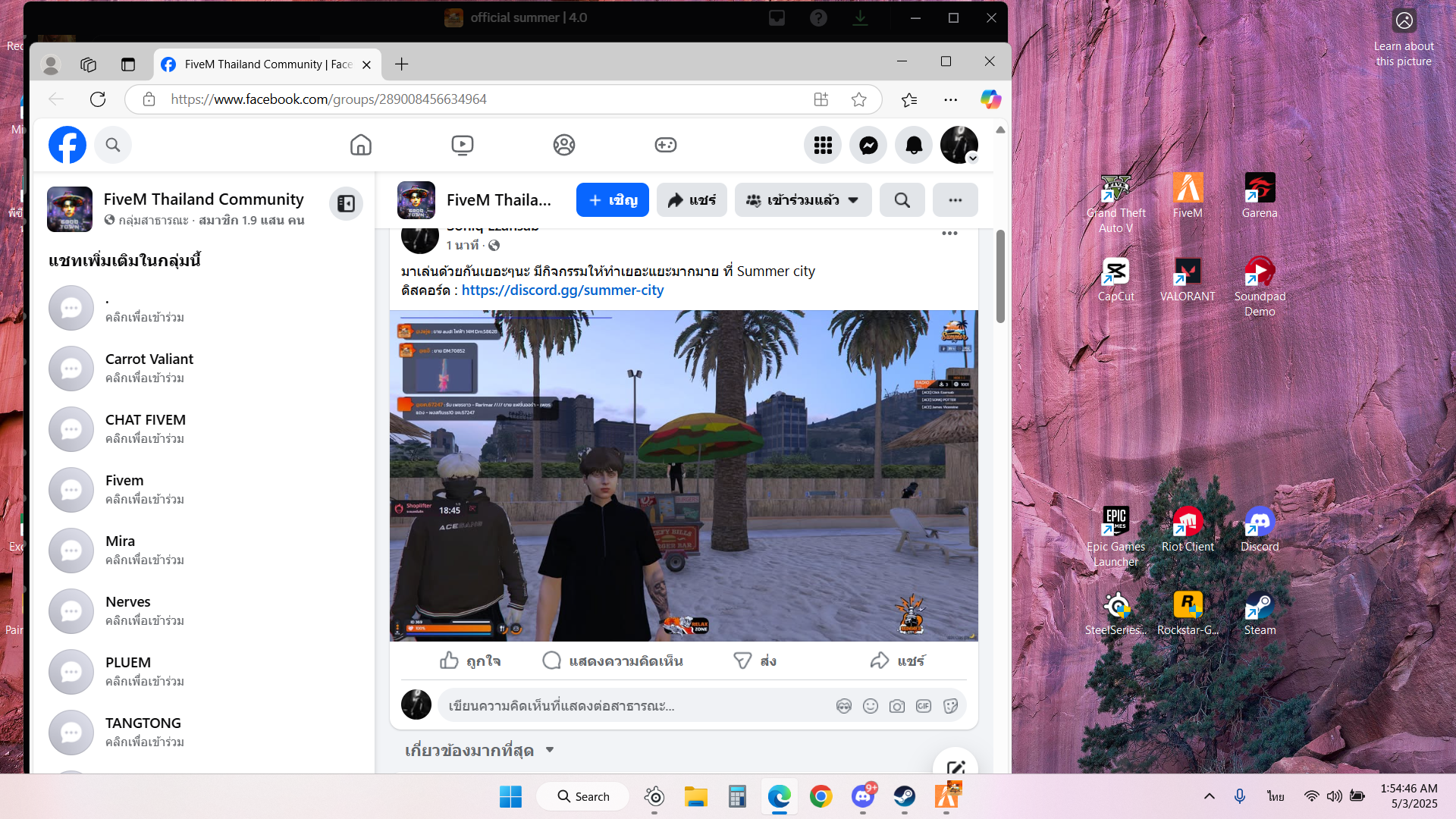
Task: Go to Facebook Gaming tab icon
Action: [665, 145]
